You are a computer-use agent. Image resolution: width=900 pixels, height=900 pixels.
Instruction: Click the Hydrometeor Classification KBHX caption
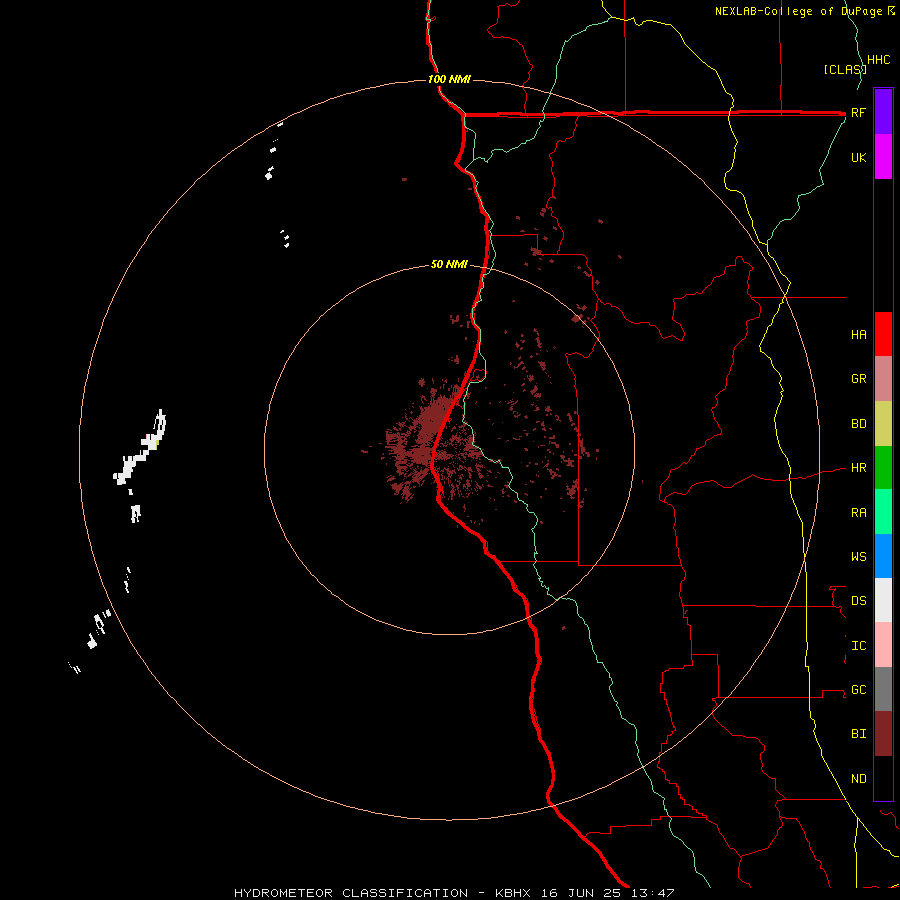[454, 893]
